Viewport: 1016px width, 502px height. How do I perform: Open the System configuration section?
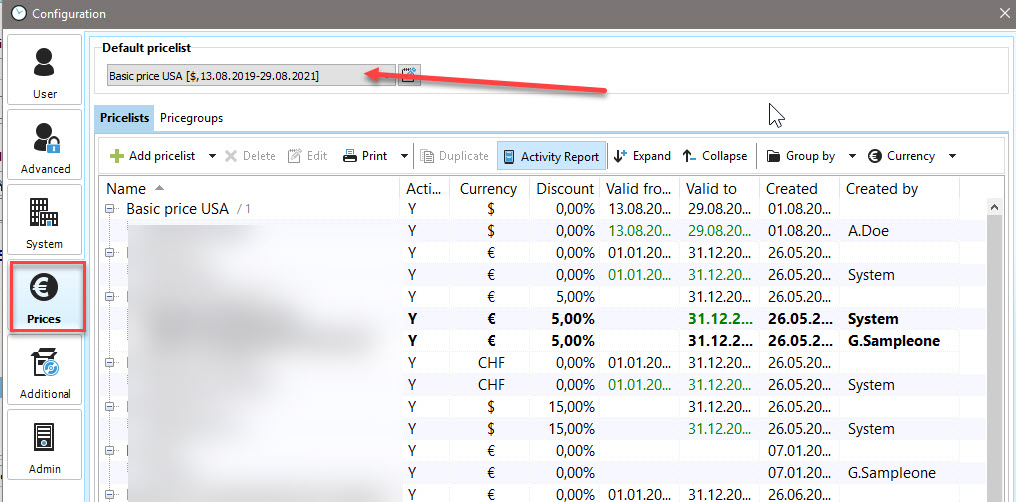pyautogui.click(x=45, y=220)
